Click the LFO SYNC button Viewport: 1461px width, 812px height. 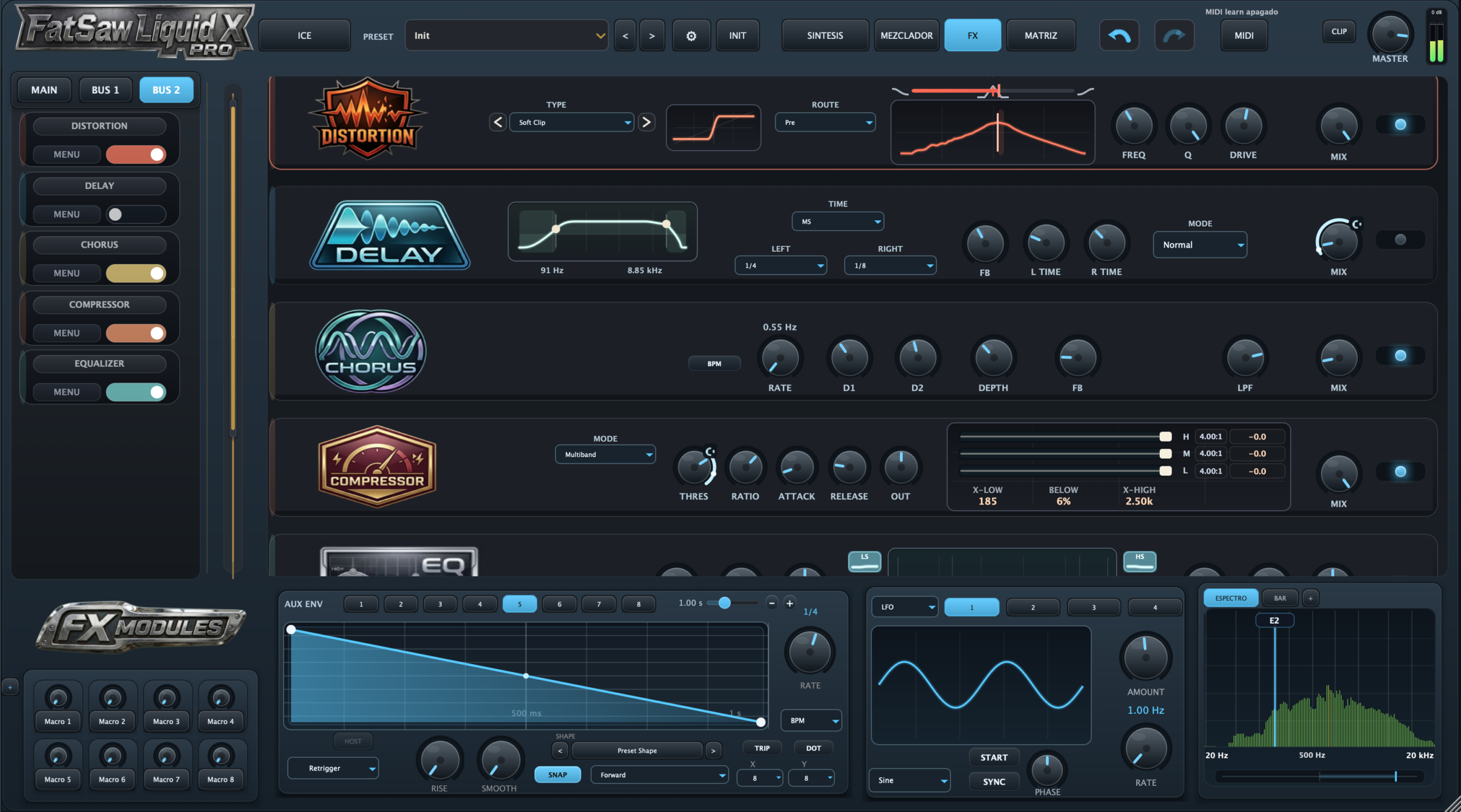994,782
